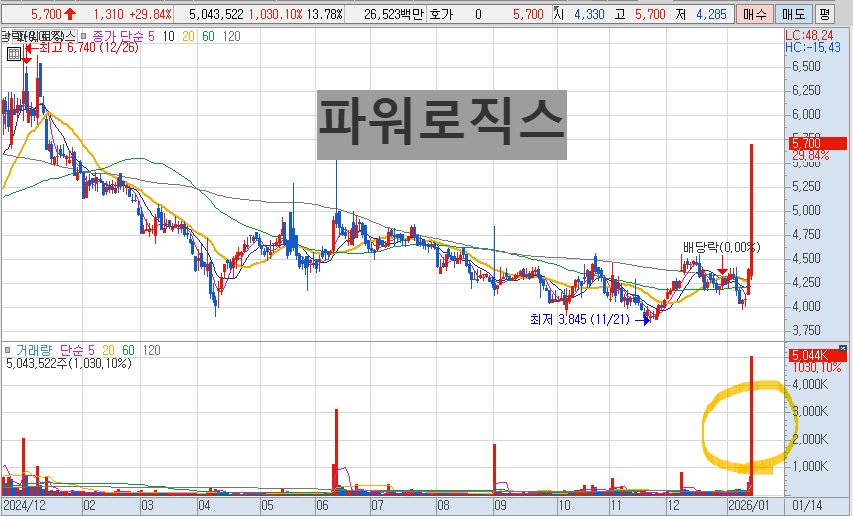853x516 pixels.
Task: Click the 종가 단순 indicator label
Action: point(118,36)
